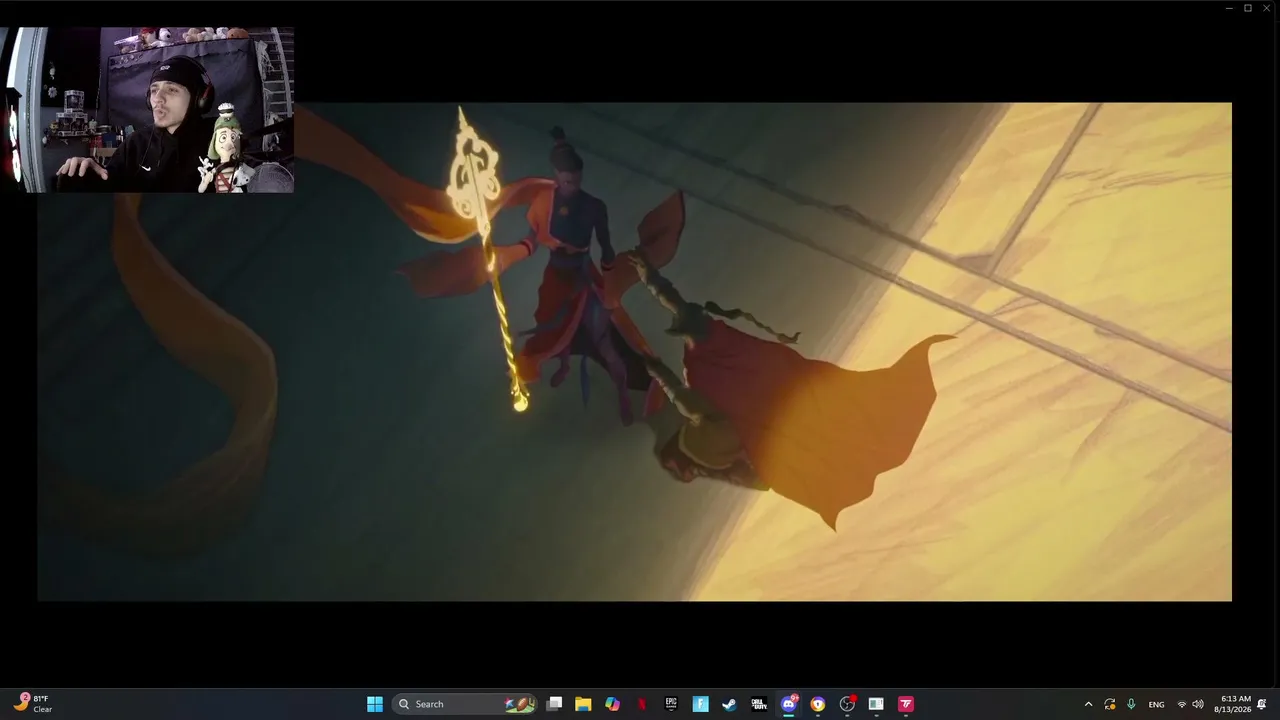The height and width of the screenshot is (720, 1280).
Task: Show hidden system tray icons
Action: click(x=1089, y=704)
